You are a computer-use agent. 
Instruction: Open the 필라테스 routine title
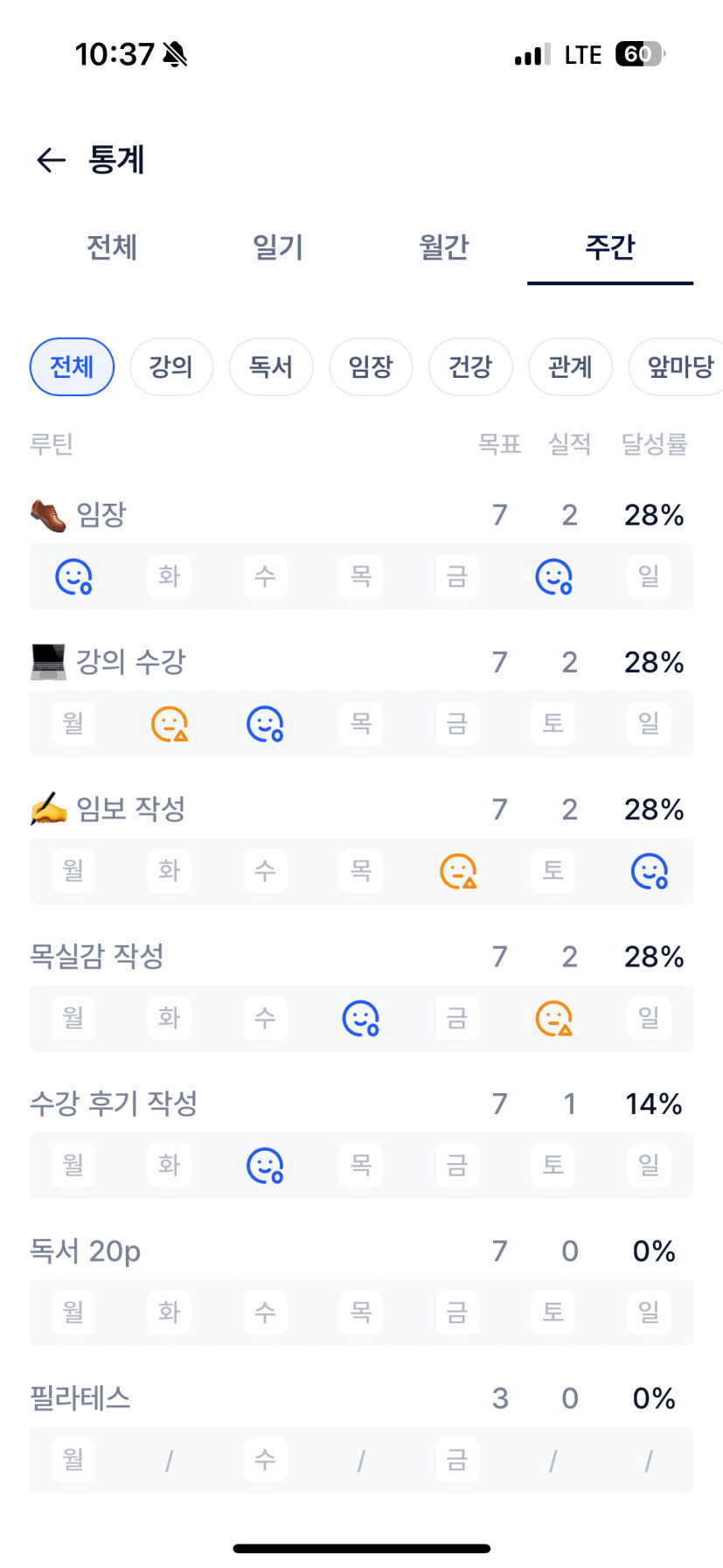80,1397
